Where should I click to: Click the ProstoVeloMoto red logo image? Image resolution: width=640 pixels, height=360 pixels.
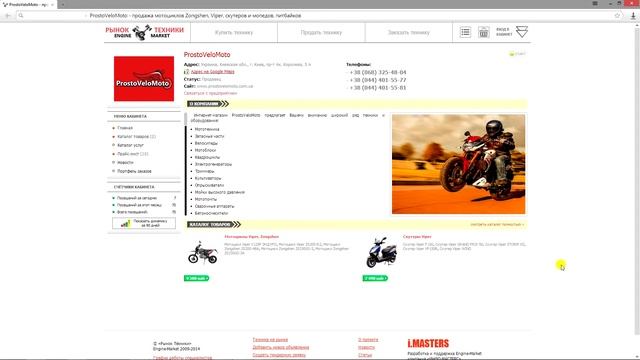(x=144, y=79)
